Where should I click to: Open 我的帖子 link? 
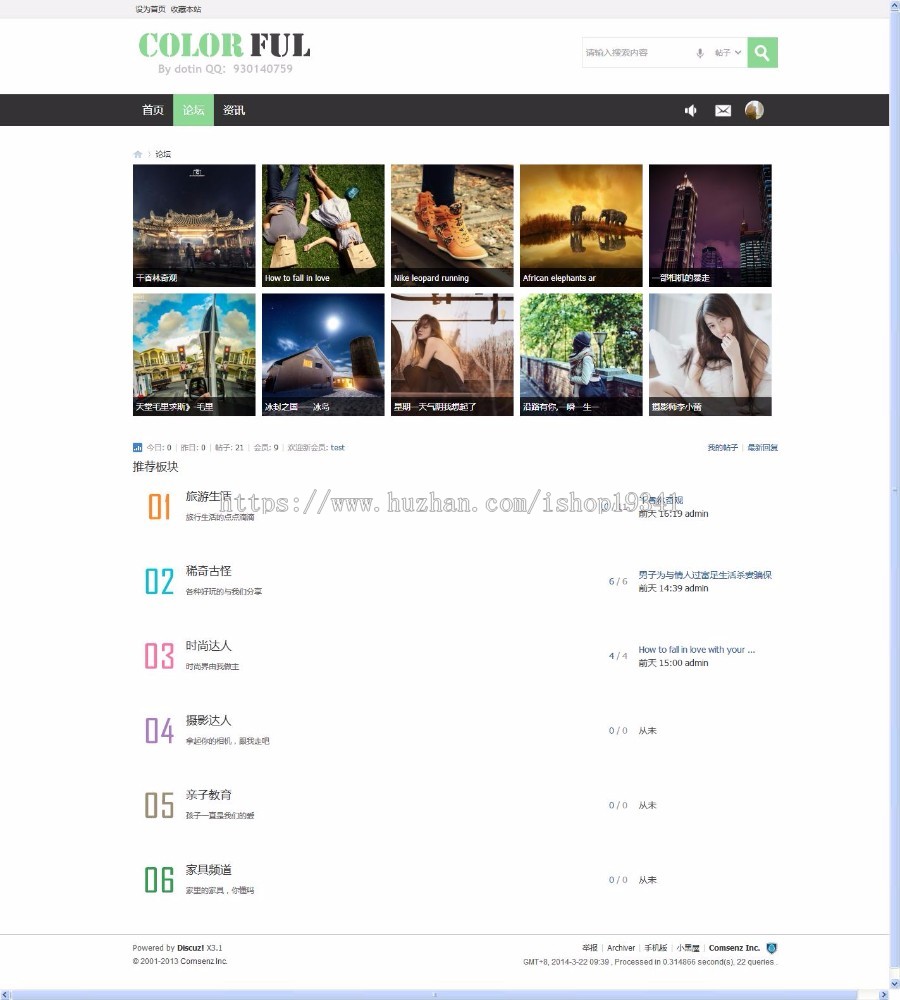(721, 447)
